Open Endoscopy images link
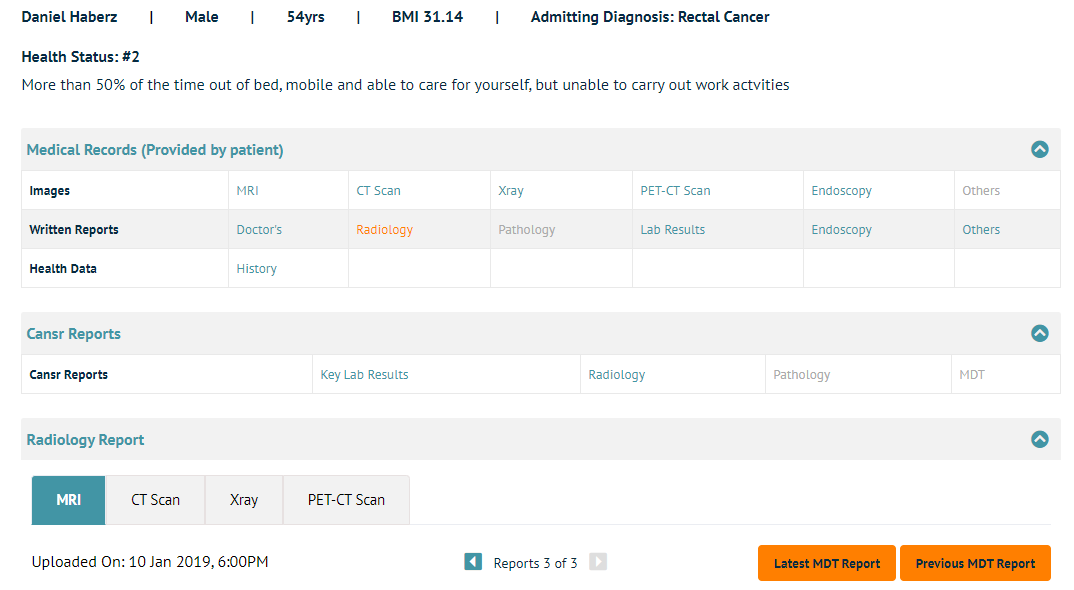The width and height of the screenshot is (1074, 590). click(x=841, y=191)
